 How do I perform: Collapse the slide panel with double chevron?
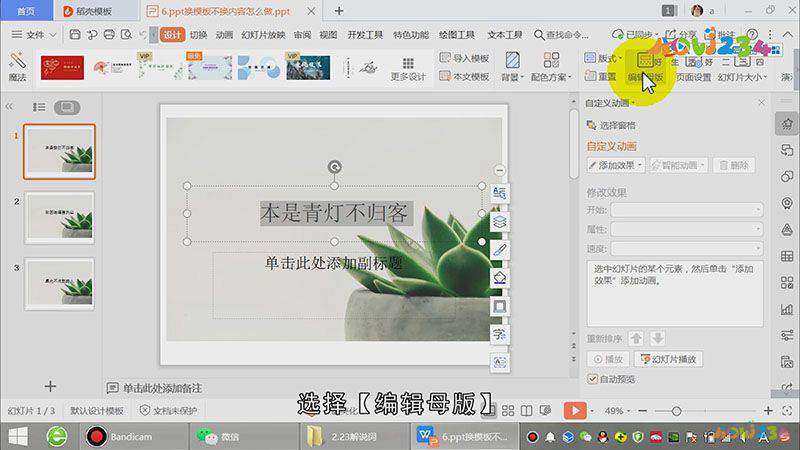(x=9, y=107)
